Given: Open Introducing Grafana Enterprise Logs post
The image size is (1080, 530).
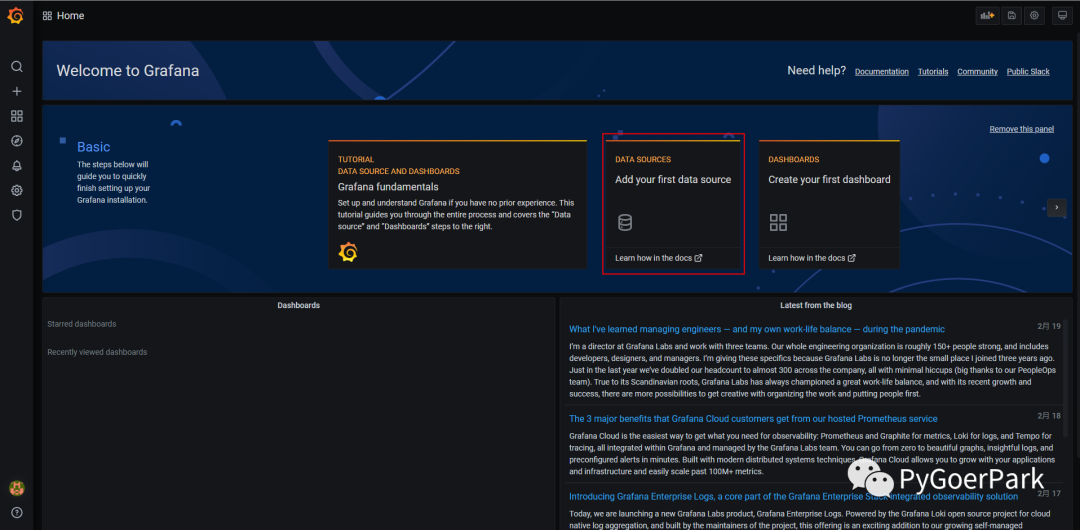Looking at the screenshot, I should coord(793,496).
